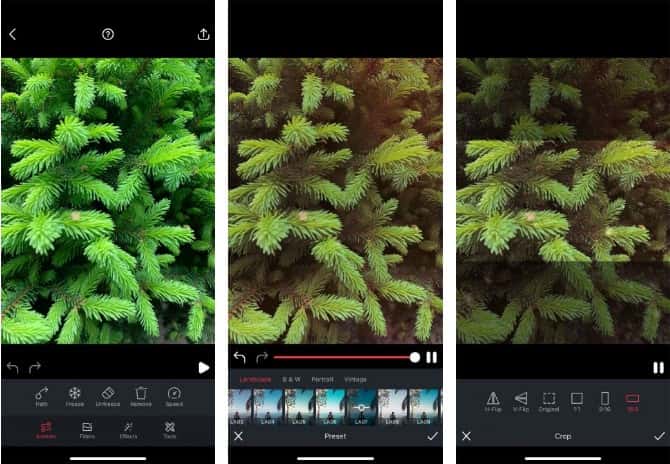Select the Remove trash tool
670x464 pixels.
pos(141,396)
